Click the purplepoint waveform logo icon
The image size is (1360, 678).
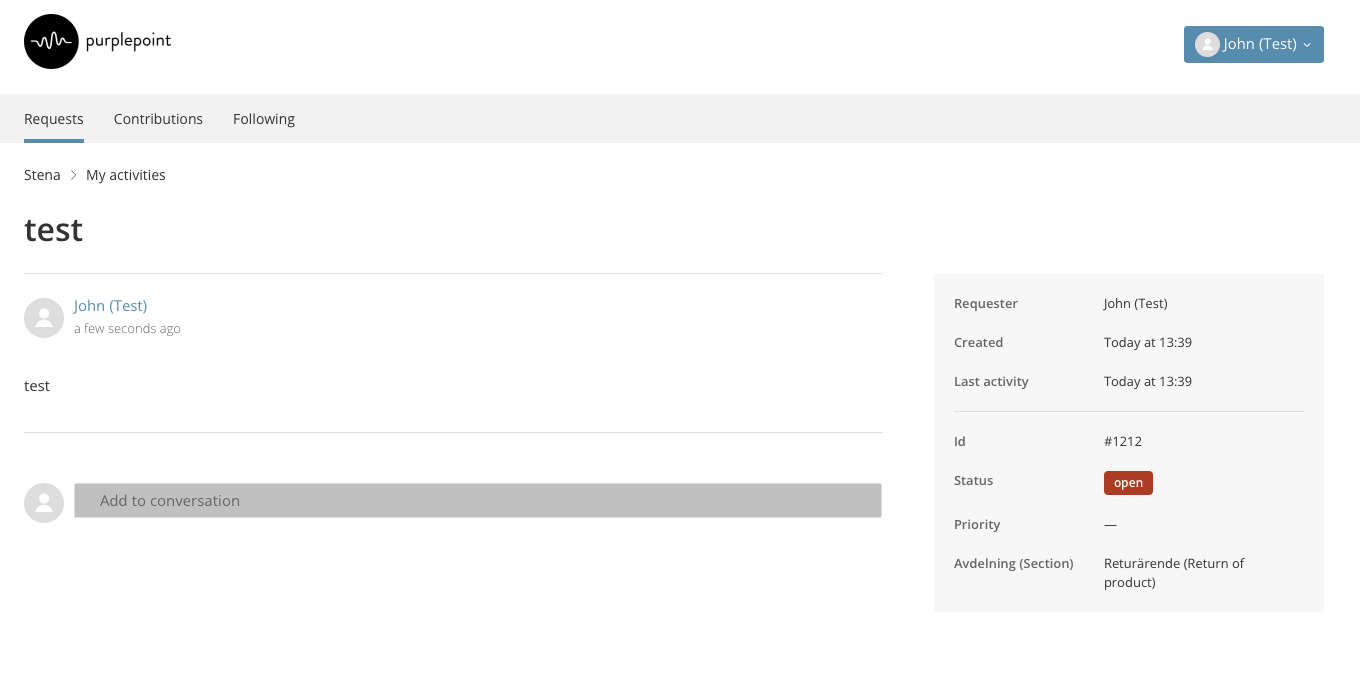click(51, 42)
